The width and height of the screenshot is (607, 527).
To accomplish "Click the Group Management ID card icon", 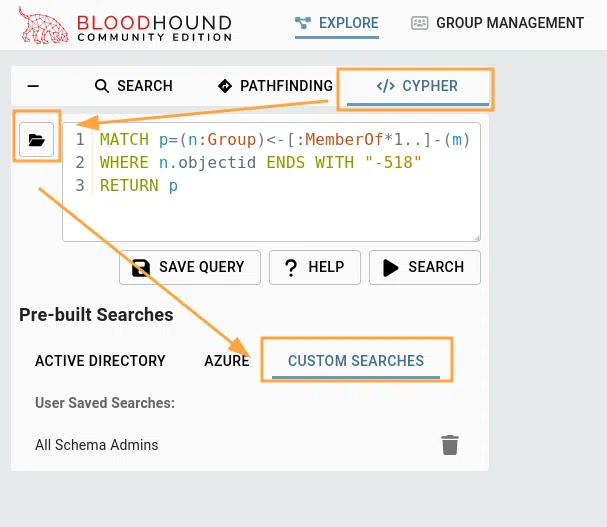I will click(420, 23).
